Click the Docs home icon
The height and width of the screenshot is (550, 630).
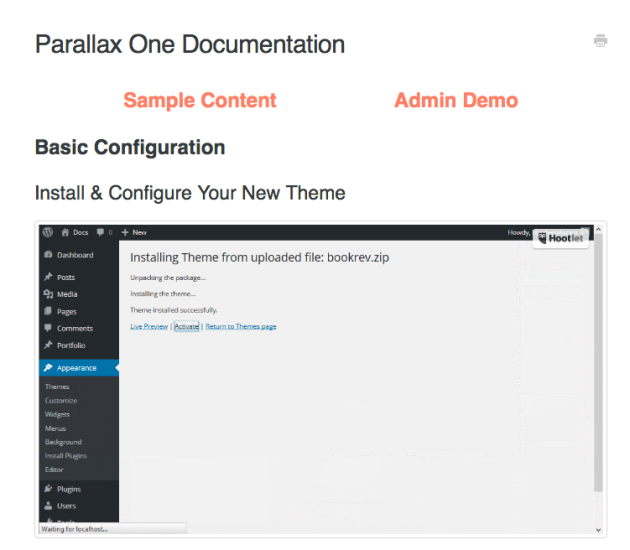pos(65,232)
